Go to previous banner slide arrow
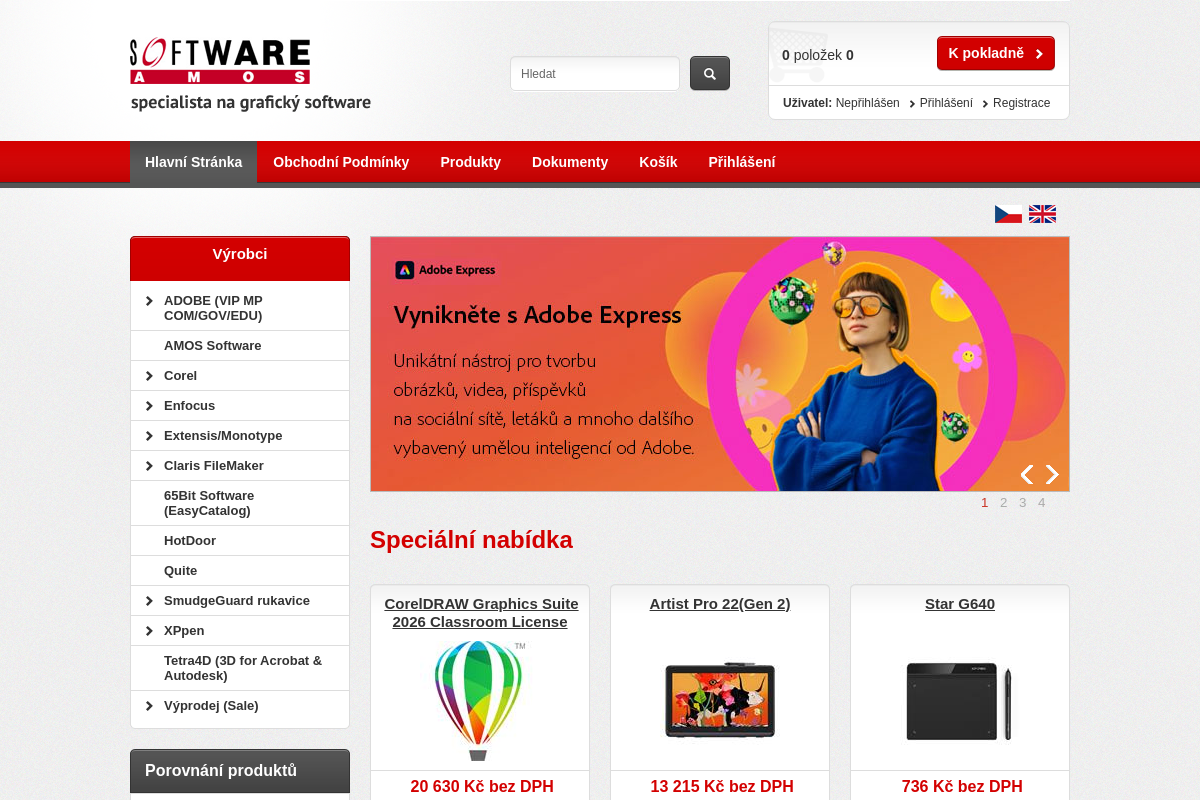The image size is (1200, 800). point(1027,474)
